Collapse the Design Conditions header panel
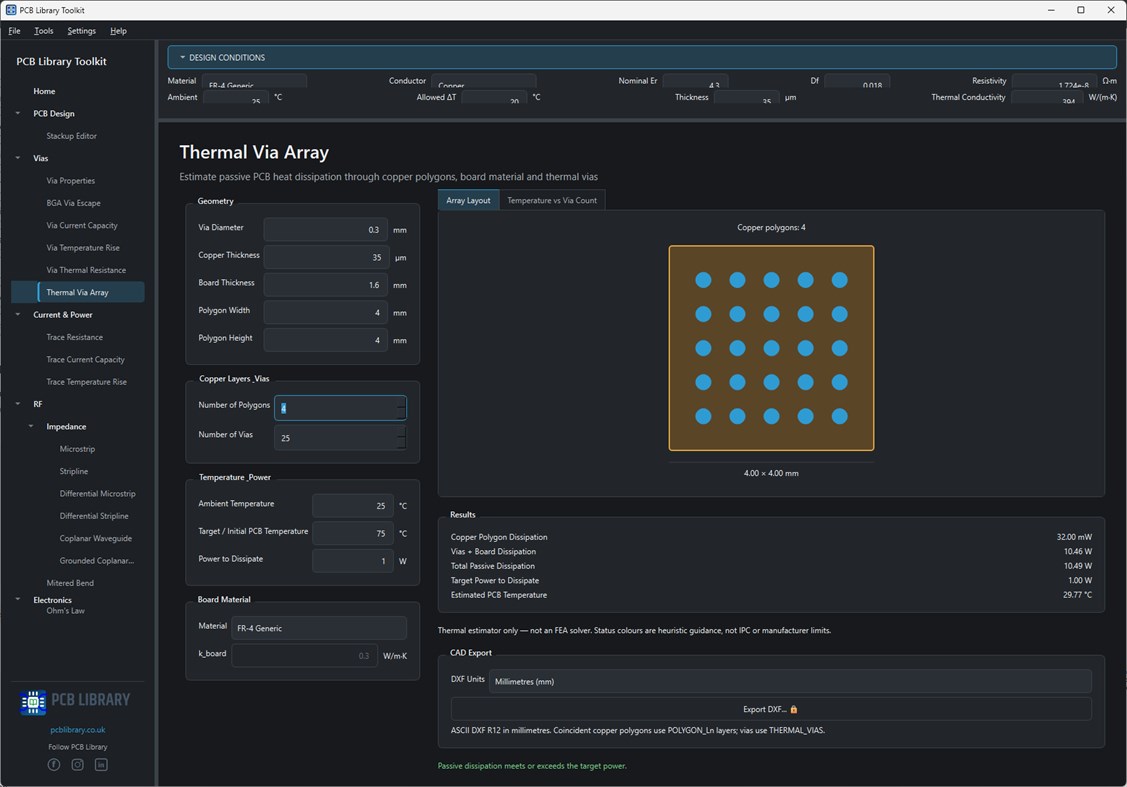The height and width of the screenshot is (787, 1127). click(x=642, y=57)
